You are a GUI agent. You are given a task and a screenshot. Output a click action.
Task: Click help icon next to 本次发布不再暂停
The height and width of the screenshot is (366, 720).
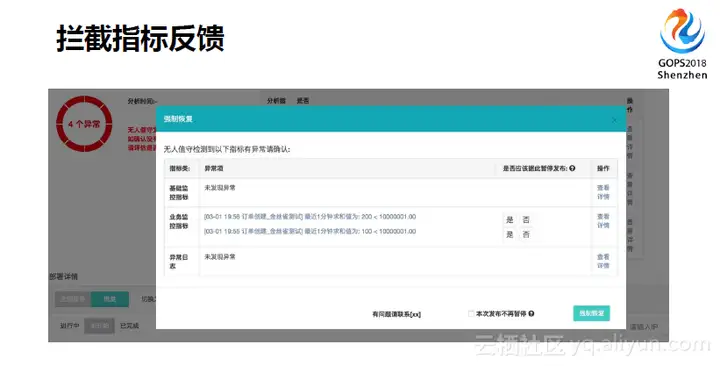tap(531, 314)
